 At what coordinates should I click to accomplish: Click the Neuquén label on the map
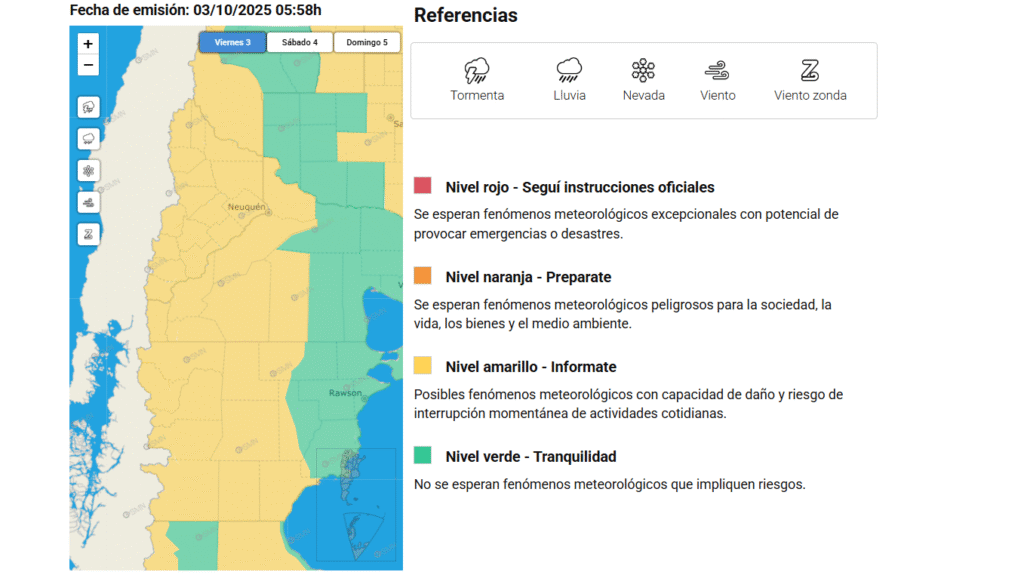(x=247, y=207)
